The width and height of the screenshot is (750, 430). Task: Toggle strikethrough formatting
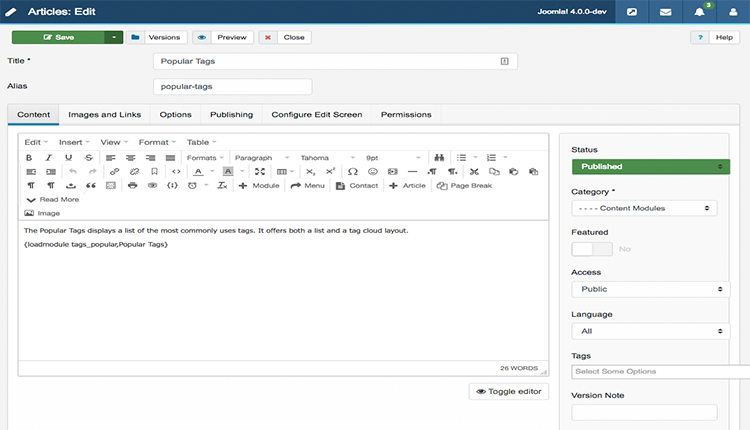[x=89, y=157]
